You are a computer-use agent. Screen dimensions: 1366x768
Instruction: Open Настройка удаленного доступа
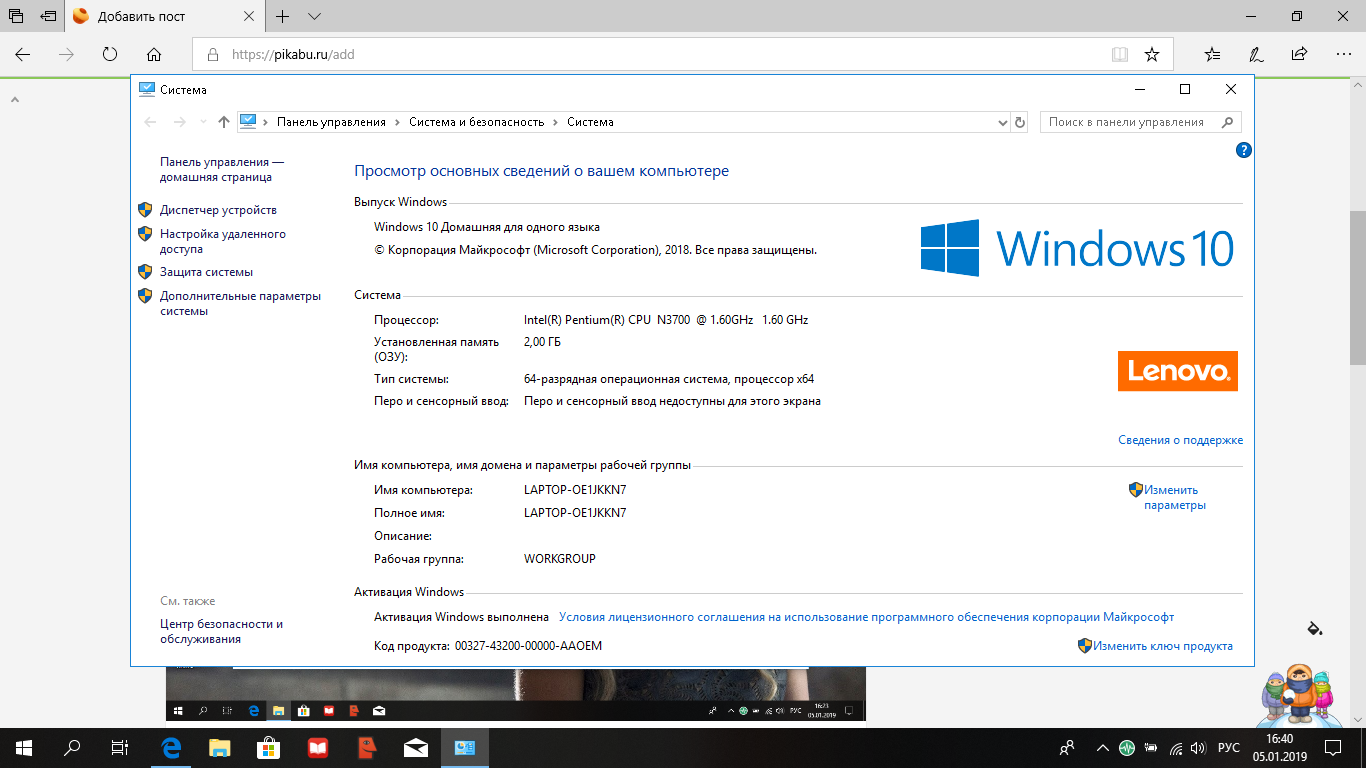pos(223,241)
